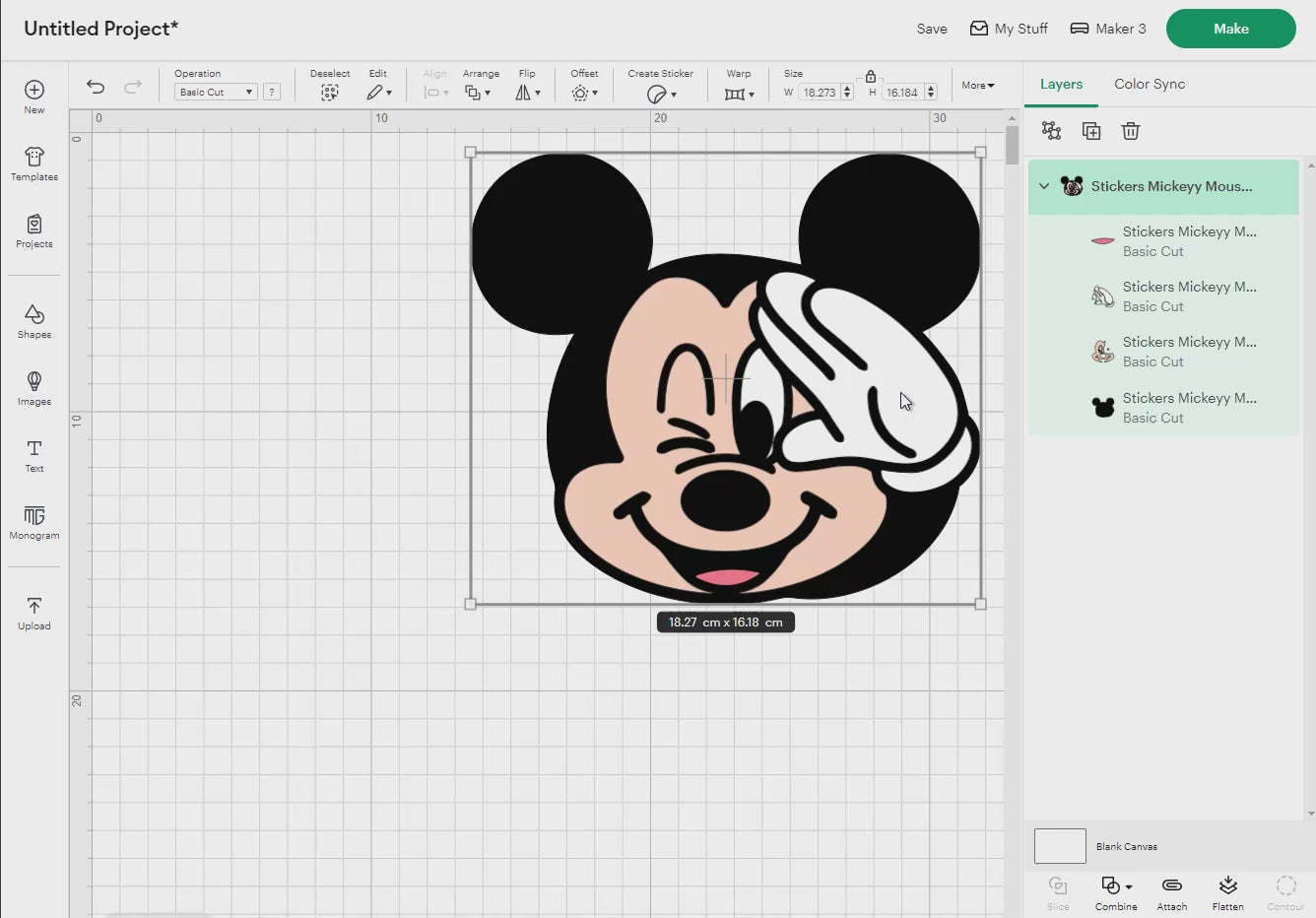Select the pink tongue layer

(x=1163, y=241)
